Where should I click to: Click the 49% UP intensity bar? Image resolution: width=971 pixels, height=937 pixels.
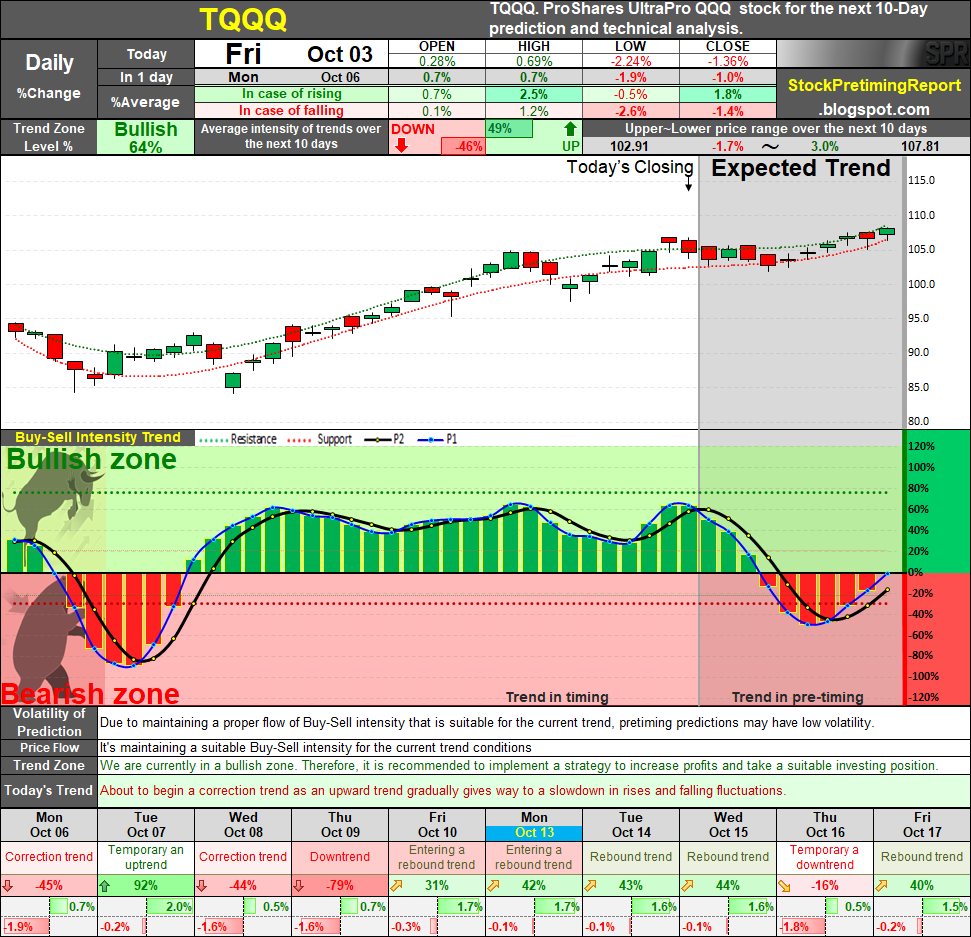click(509, 129)
